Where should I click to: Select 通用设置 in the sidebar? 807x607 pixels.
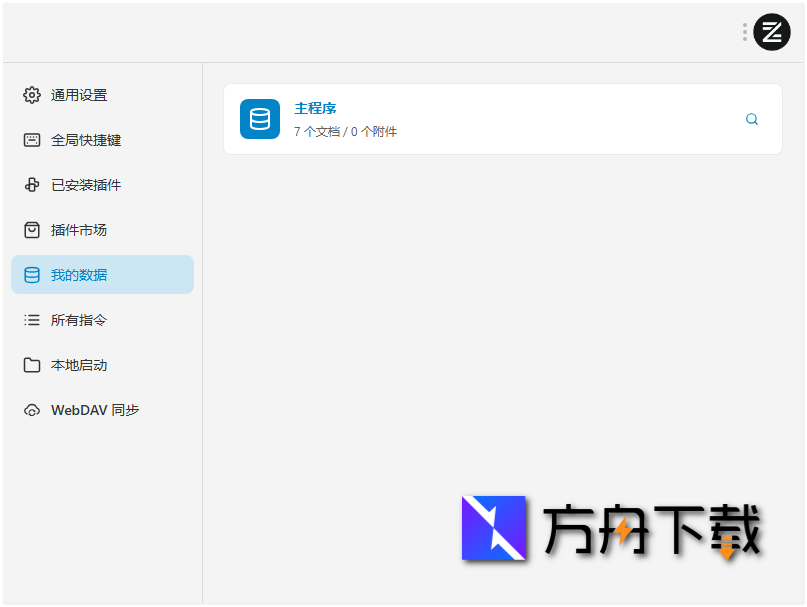(x=81, y=95)
